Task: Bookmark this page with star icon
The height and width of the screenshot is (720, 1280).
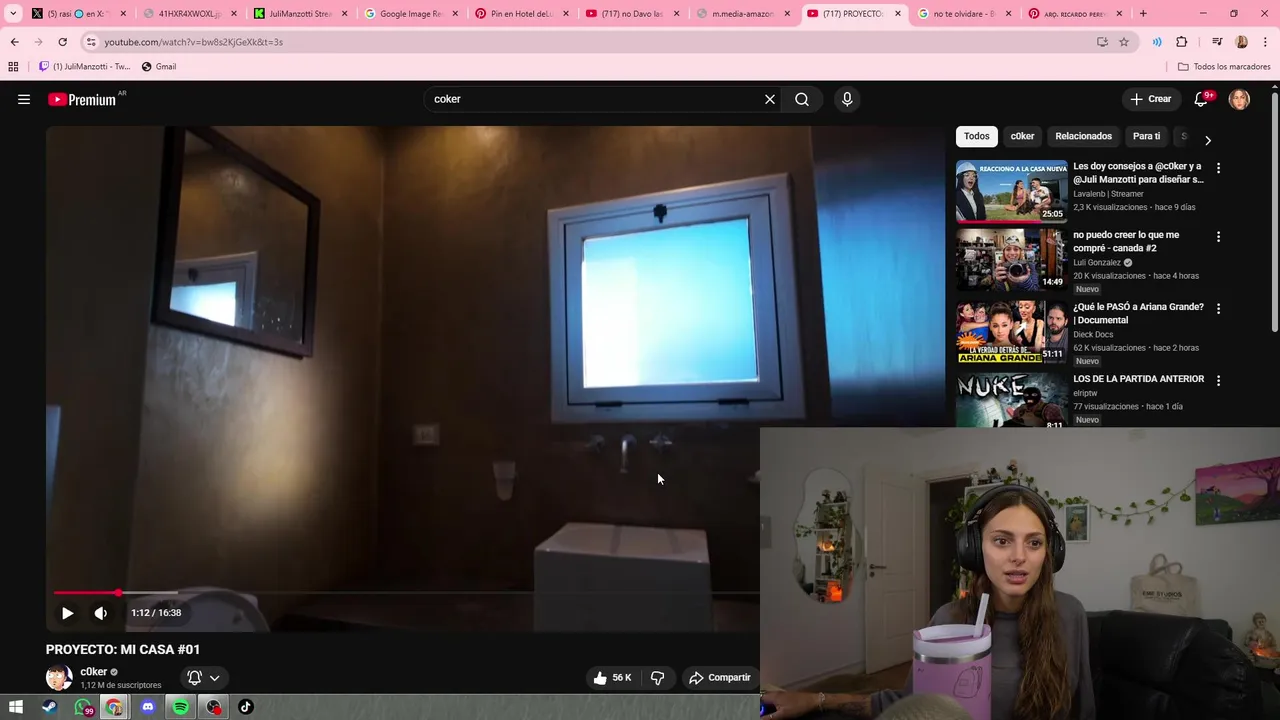Action: 1124,42
